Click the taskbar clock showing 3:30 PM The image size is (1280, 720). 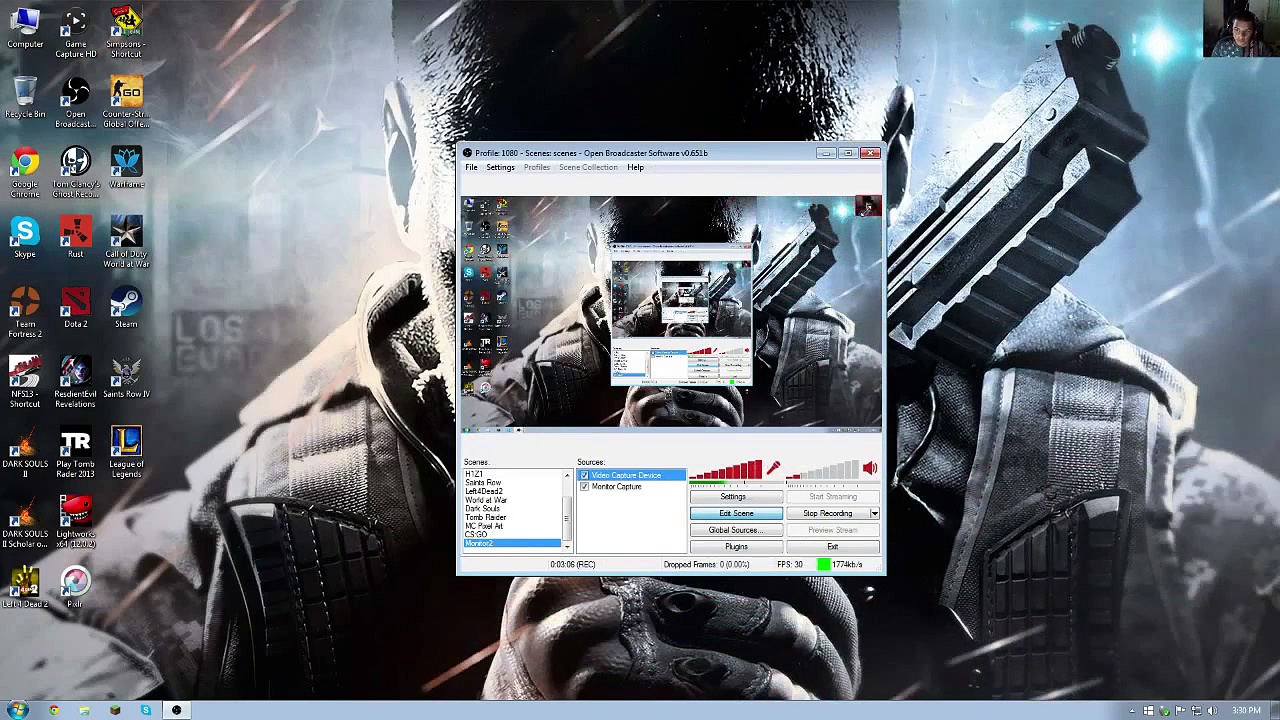1246,710
